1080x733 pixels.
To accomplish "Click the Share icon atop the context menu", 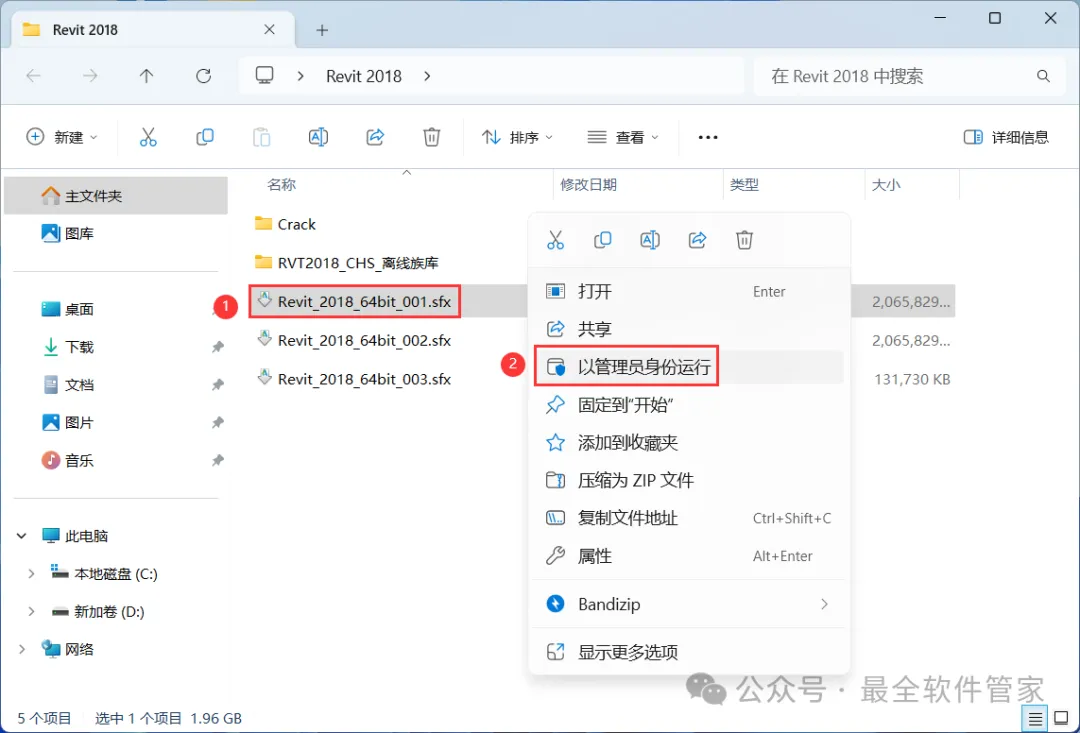I will point(697,240).
